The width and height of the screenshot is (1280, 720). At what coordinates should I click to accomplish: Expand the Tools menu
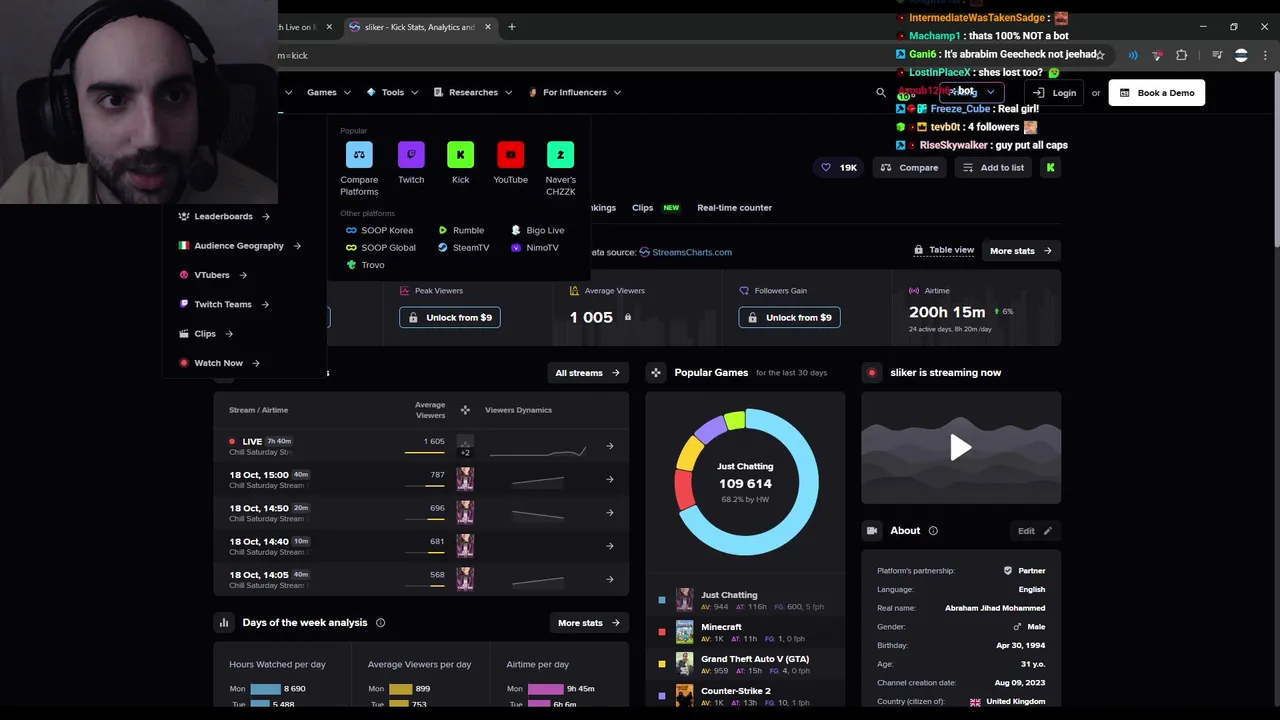point(392,92)
